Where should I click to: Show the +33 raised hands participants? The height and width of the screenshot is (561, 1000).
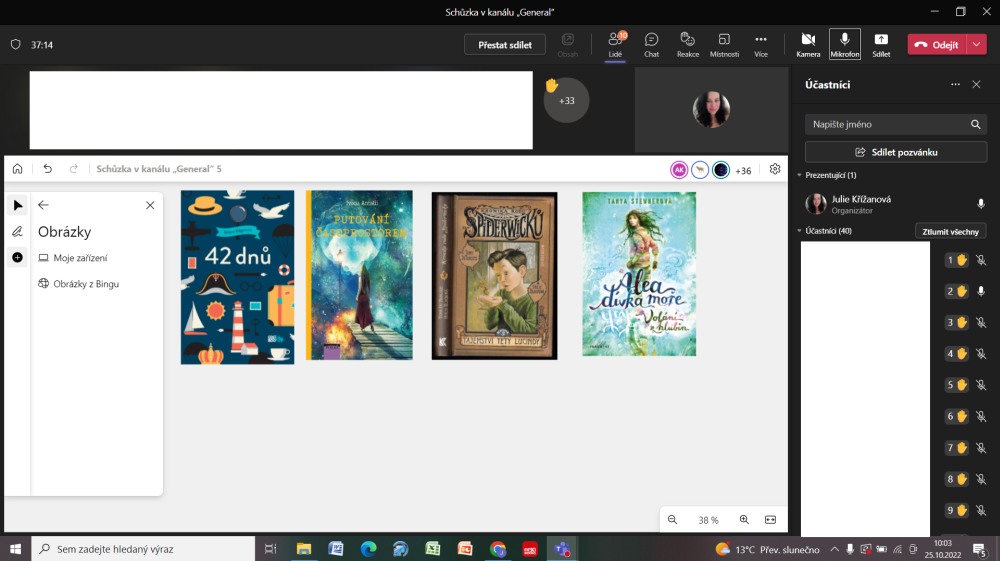pos(566,100)
